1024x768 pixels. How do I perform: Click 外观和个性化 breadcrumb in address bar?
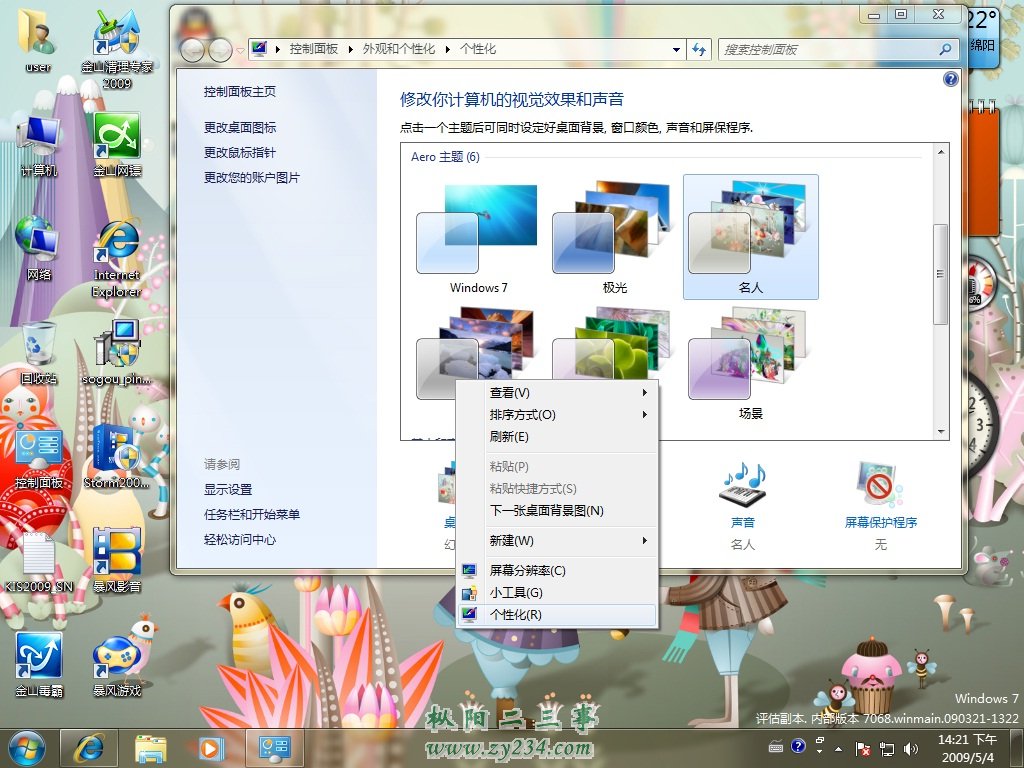398,49
